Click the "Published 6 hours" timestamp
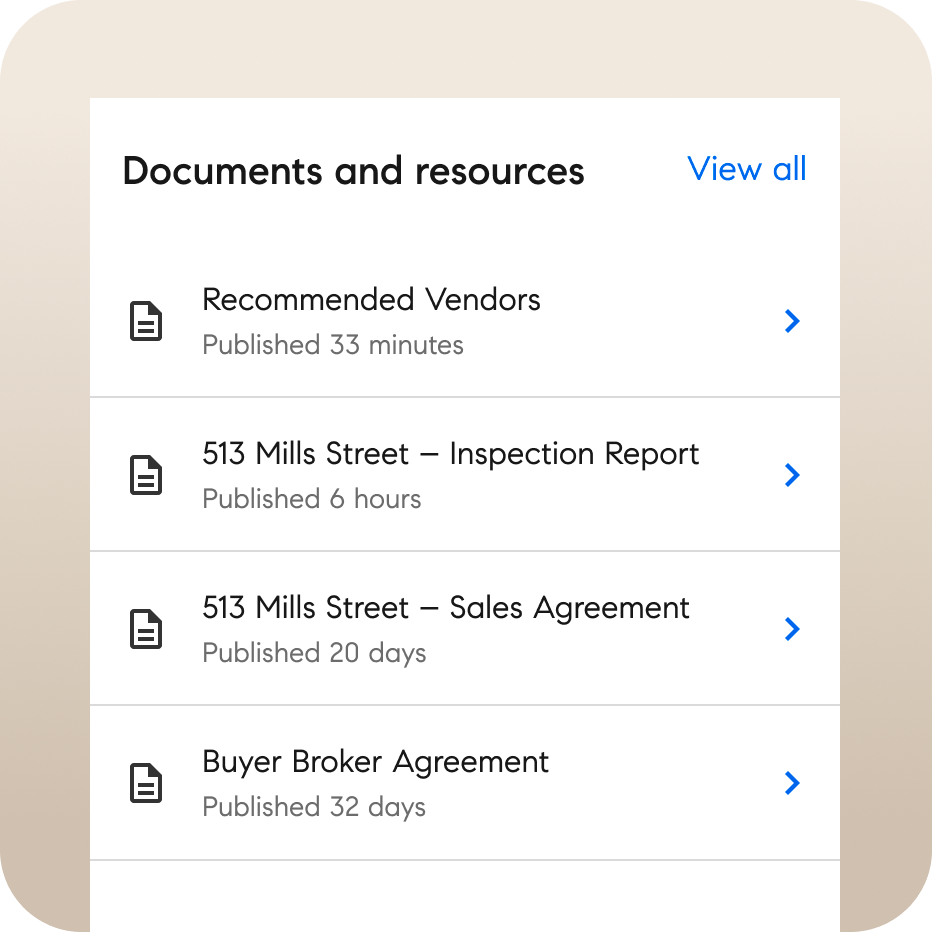The width and height of the screenshot is (932, 932). (x=312, y=499)
